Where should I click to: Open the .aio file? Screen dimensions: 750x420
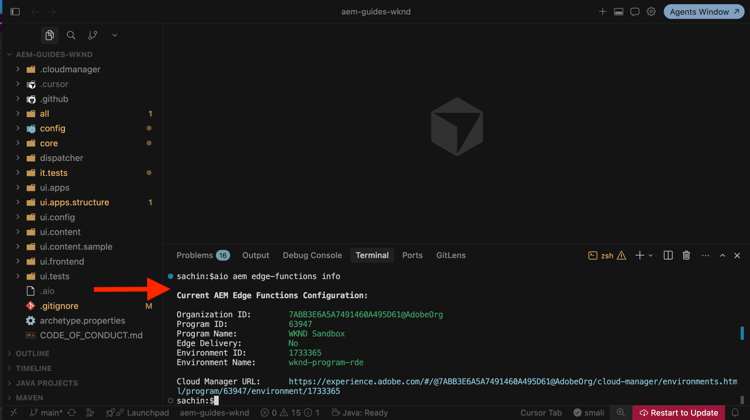pyautogui.click(x=47, y=291)
